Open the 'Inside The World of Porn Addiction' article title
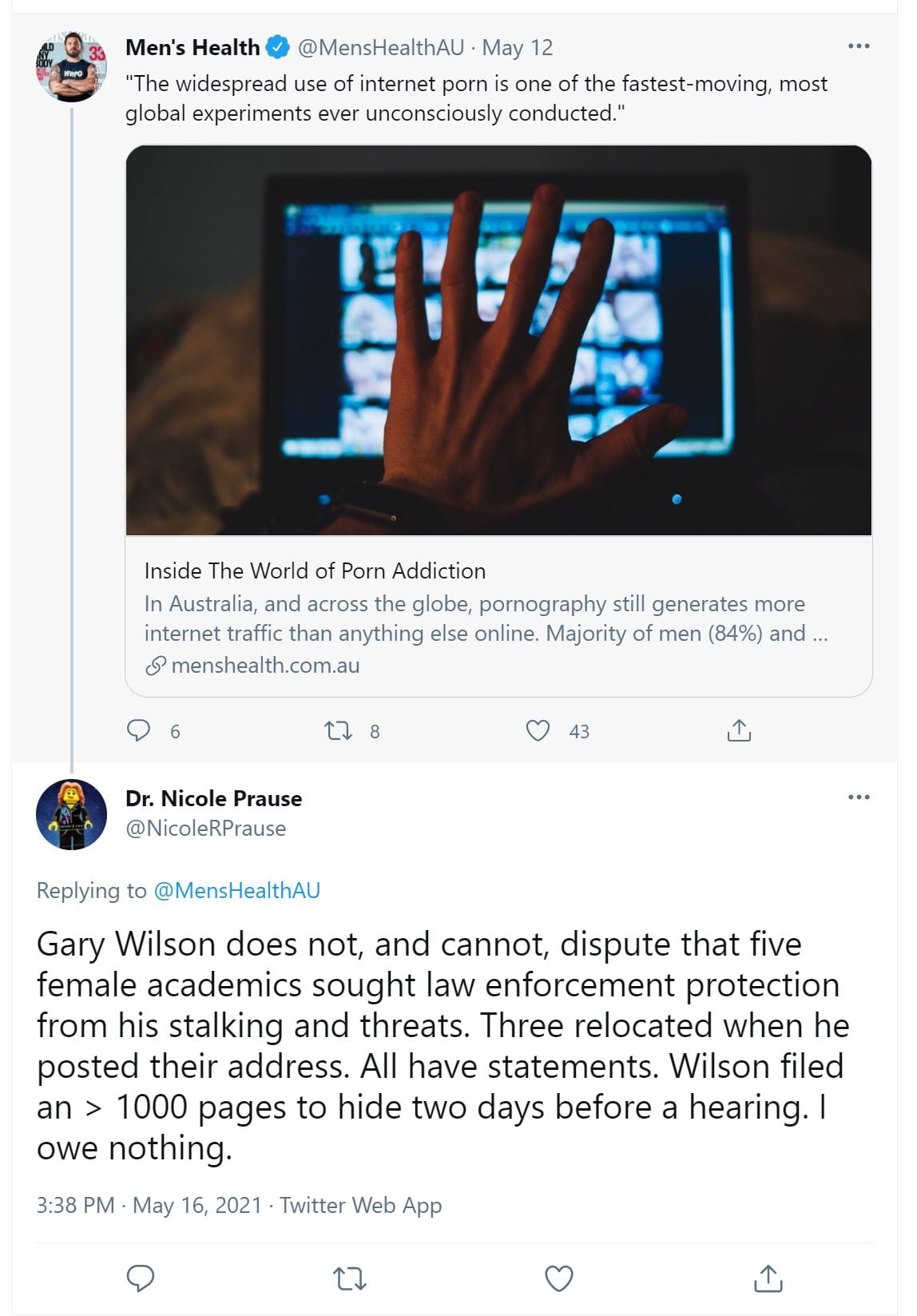The height and width of the screenshot is (1316, 917). (x=315, y=571)
